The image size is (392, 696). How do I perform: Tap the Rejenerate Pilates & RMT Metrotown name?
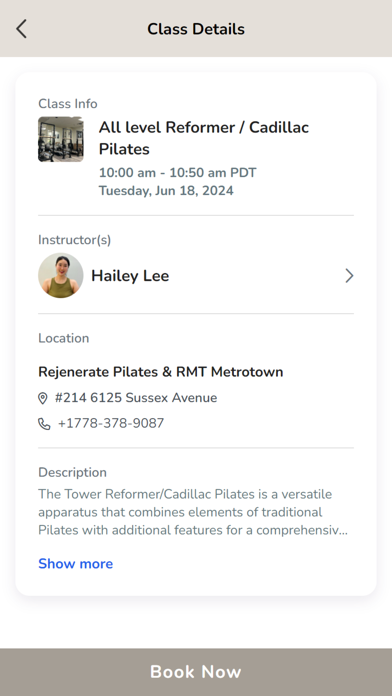161,372
